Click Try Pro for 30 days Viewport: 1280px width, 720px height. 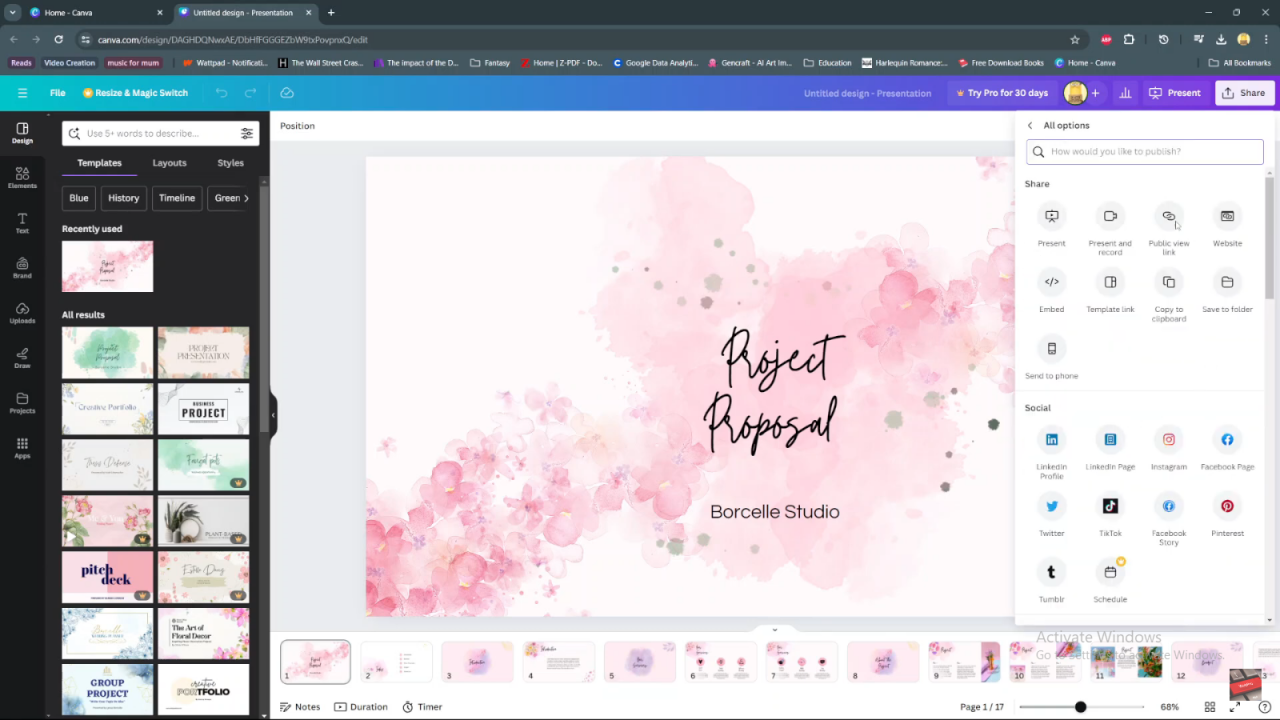pos(1001,93)
